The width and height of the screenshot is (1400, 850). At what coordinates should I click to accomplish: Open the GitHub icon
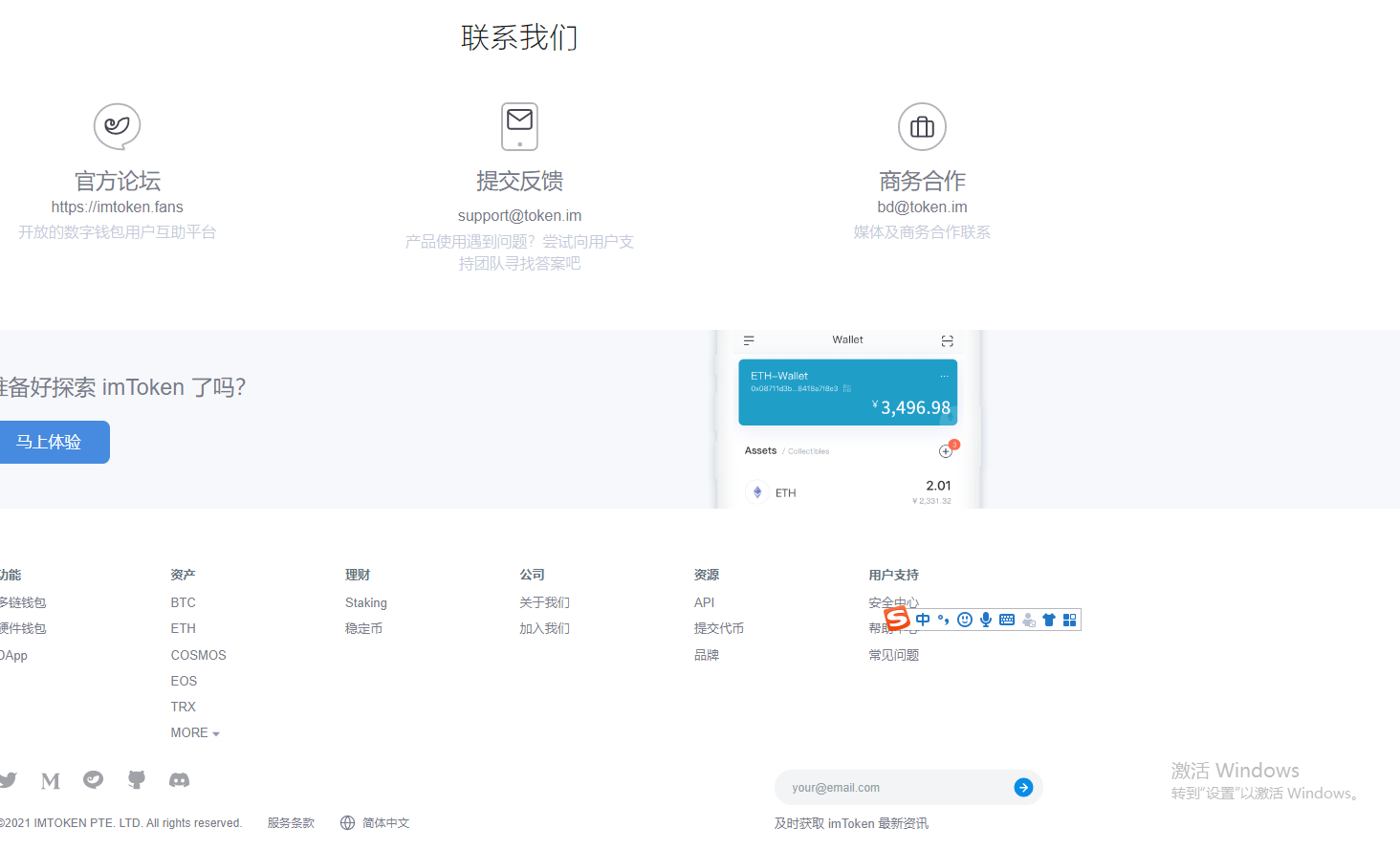(136, 780)
